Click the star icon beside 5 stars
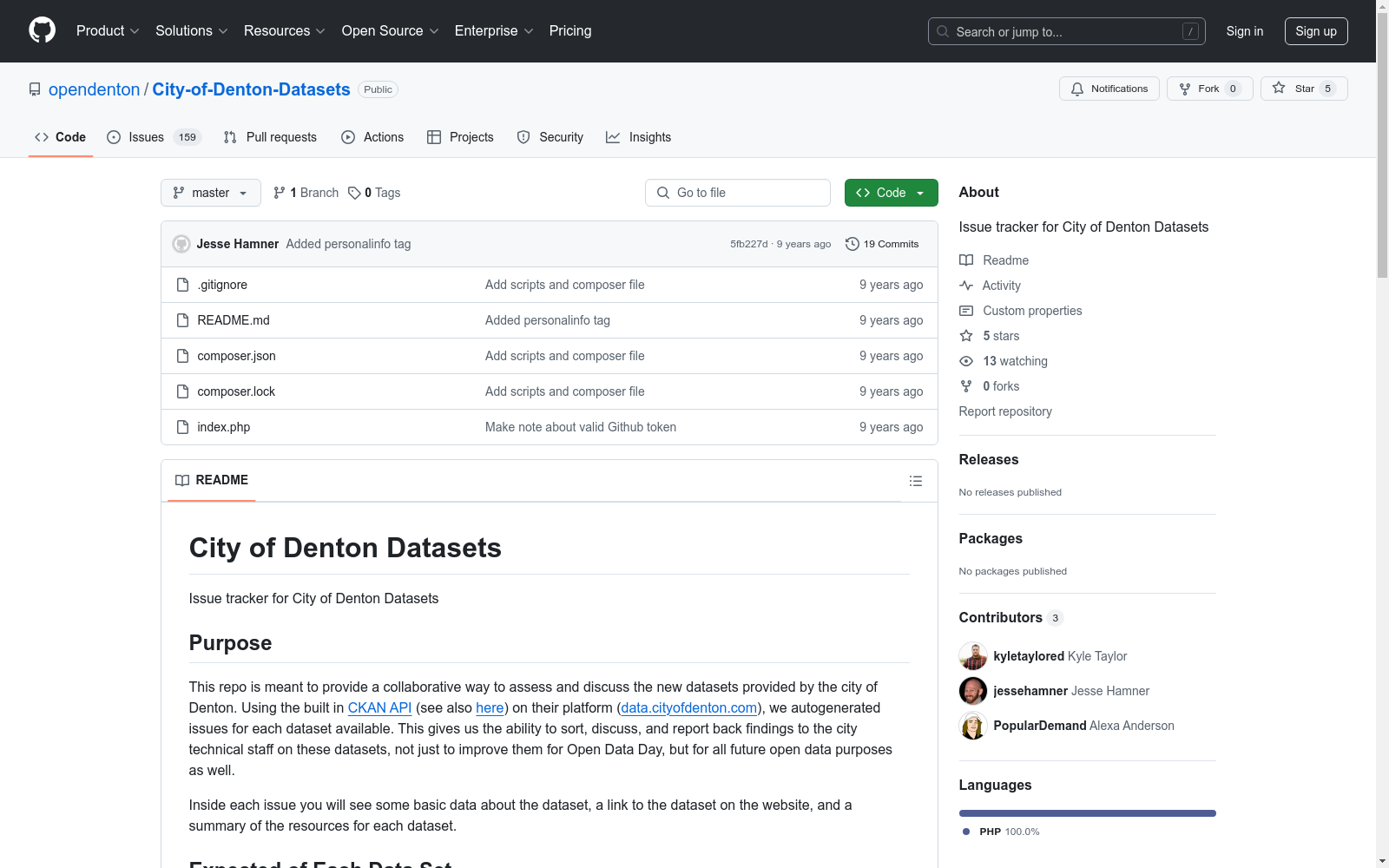1389x868 pixels. click(x=966, y=336)
